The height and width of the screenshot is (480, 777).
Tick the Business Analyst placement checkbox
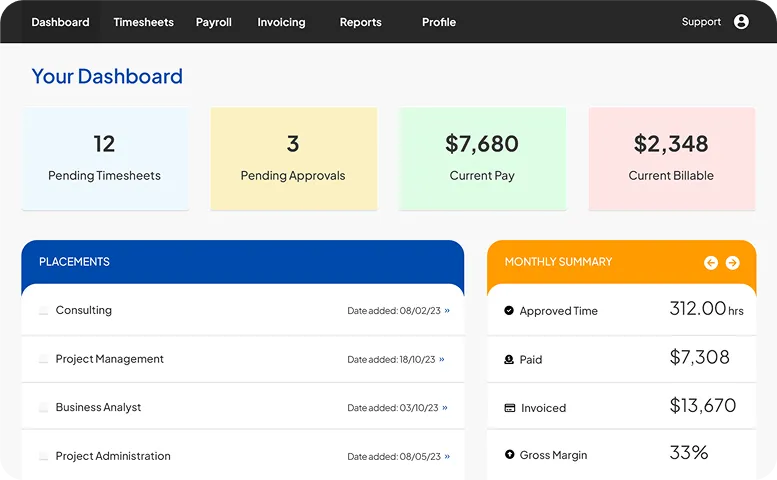tap(44, 408)
